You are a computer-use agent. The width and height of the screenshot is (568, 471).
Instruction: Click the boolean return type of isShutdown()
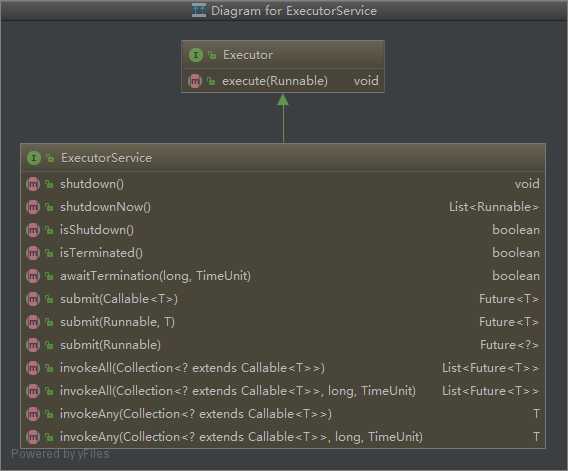pos(516,230)
